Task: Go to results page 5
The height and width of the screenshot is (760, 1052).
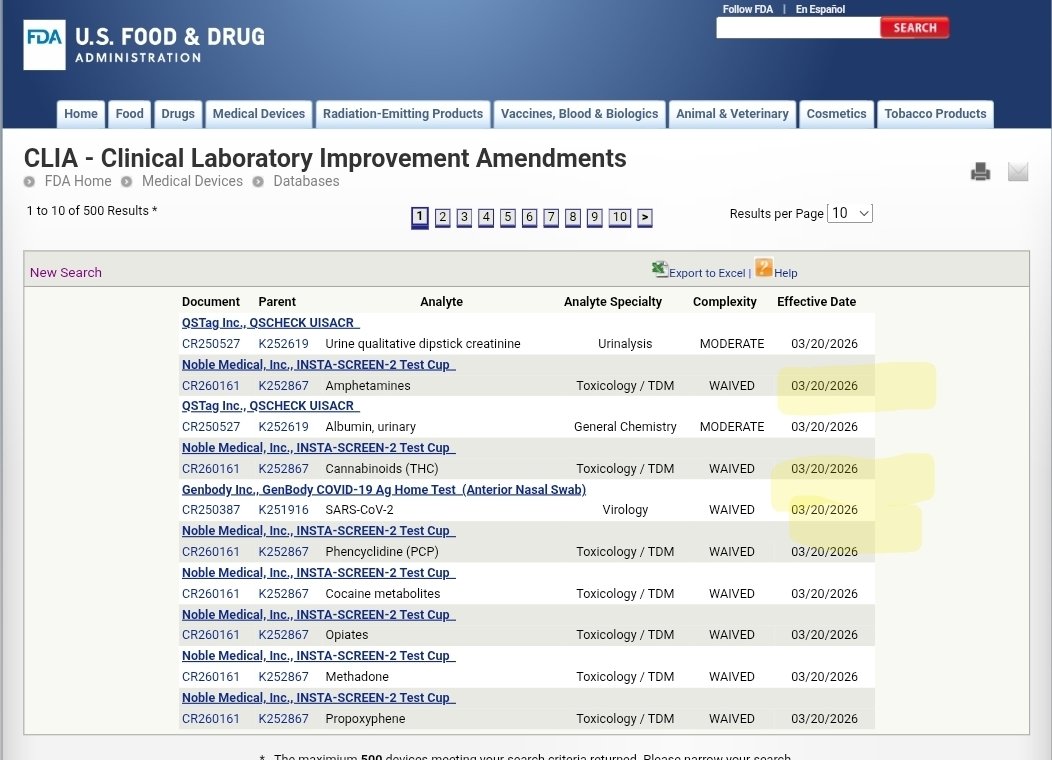Action: 507,217
